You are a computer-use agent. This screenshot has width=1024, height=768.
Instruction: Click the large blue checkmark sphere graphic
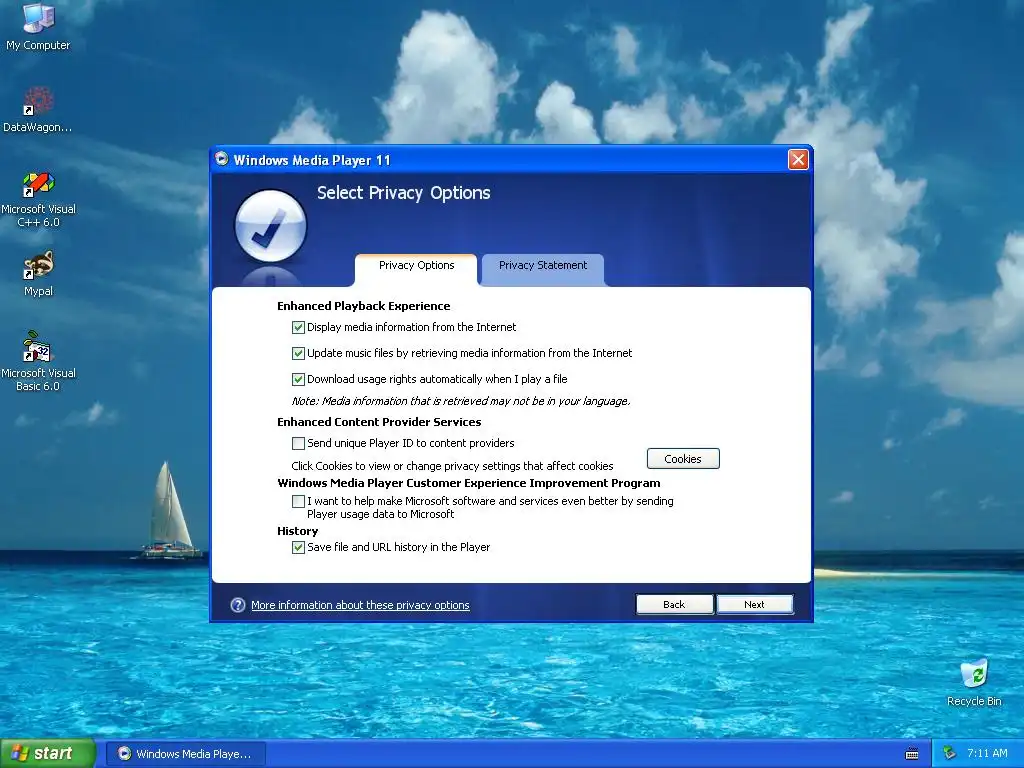pos(270,226)
